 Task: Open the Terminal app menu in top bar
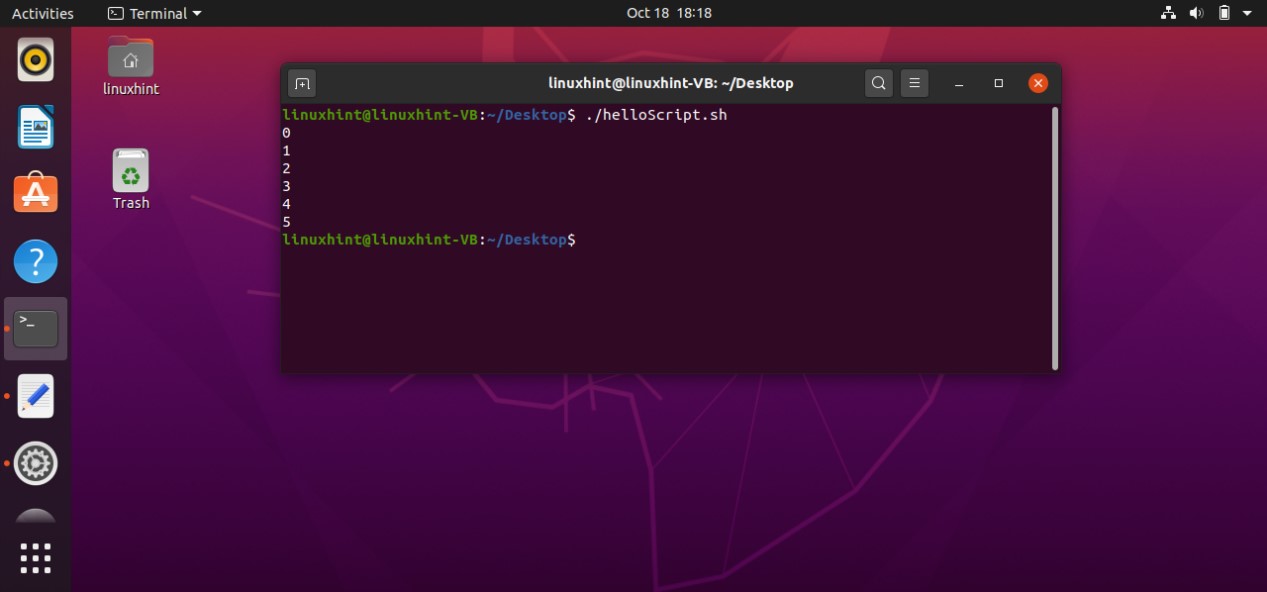pyautogui.click(x=154, y=13)
